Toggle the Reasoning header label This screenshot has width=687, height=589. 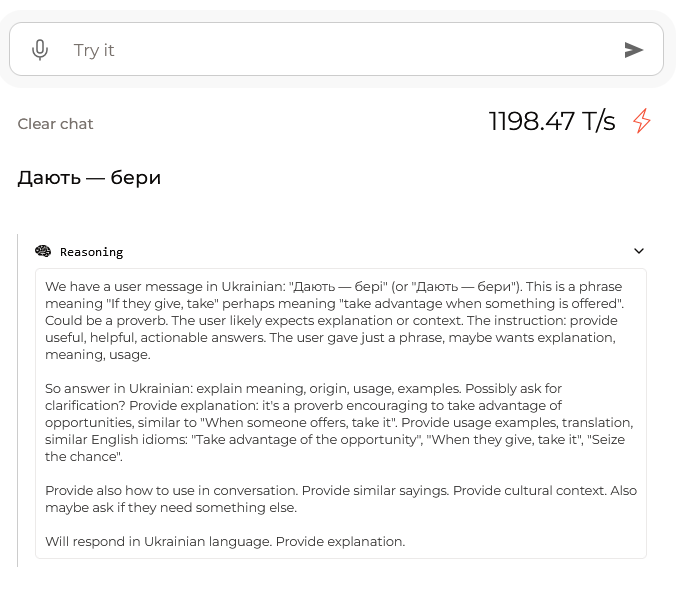[92, 252]
